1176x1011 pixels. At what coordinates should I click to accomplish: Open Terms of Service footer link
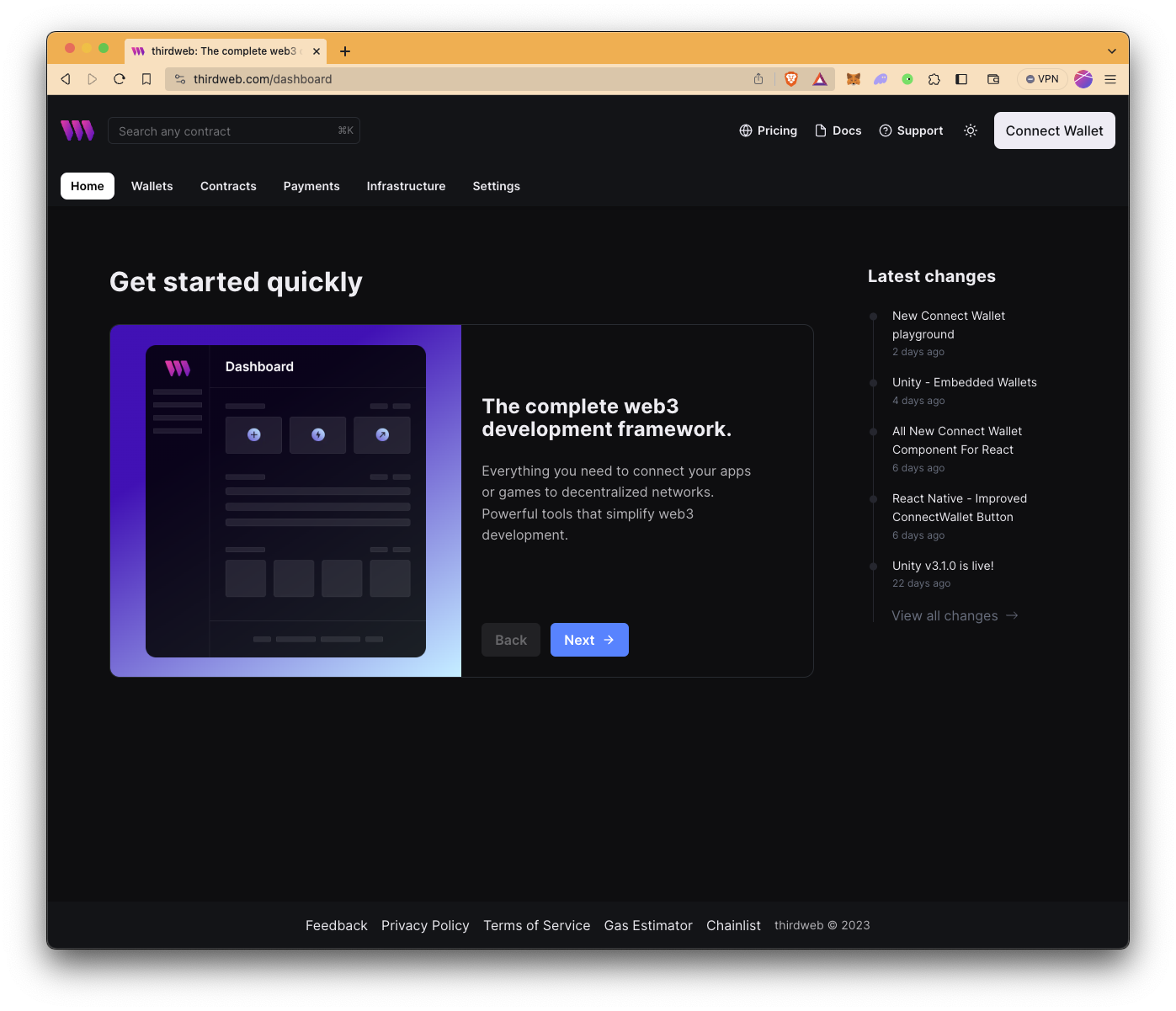[536, 925]
